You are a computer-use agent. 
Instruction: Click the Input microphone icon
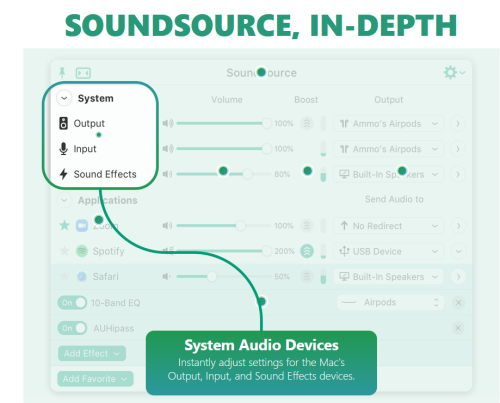point(63,149)
